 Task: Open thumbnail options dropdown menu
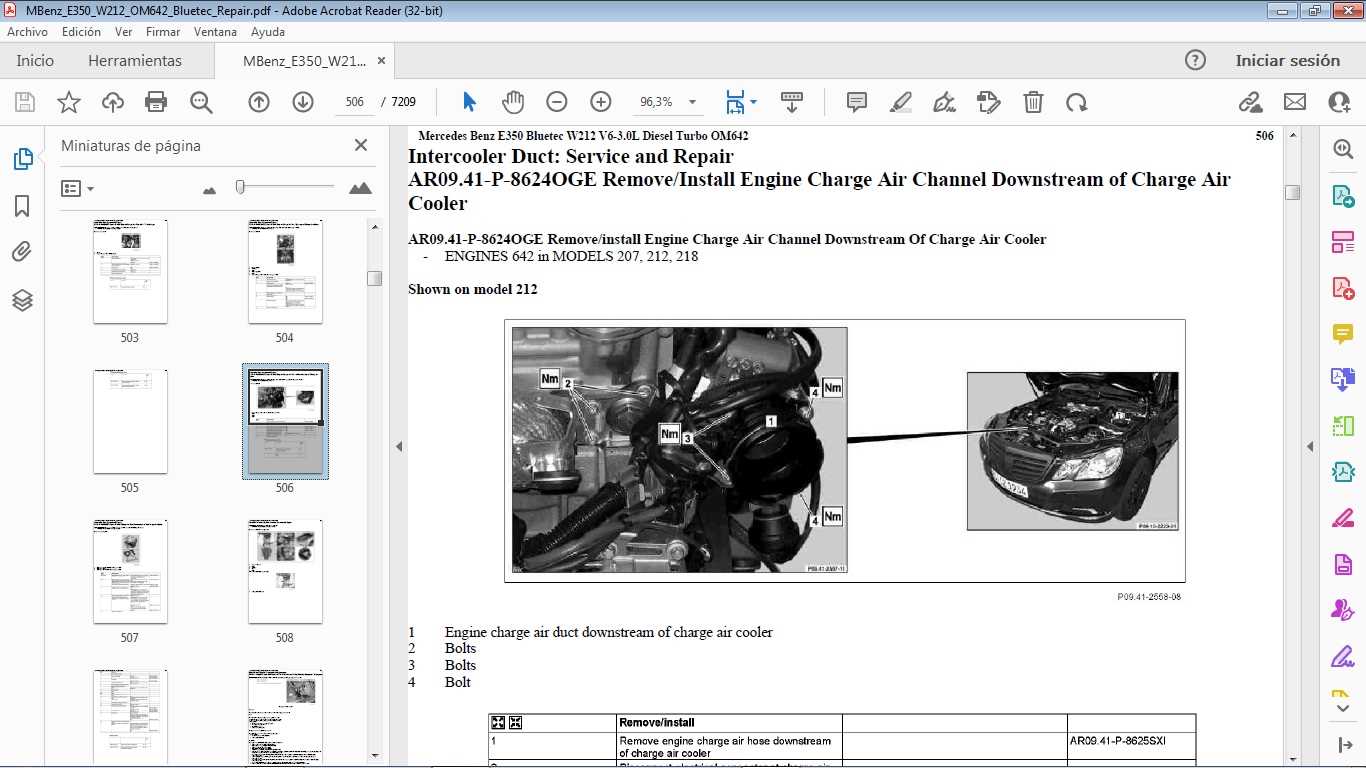coord(78,188)
